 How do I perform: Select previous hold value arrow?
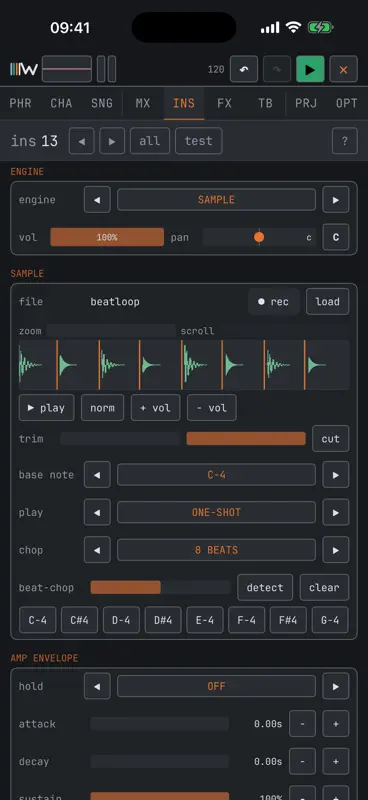click(97, 686)
